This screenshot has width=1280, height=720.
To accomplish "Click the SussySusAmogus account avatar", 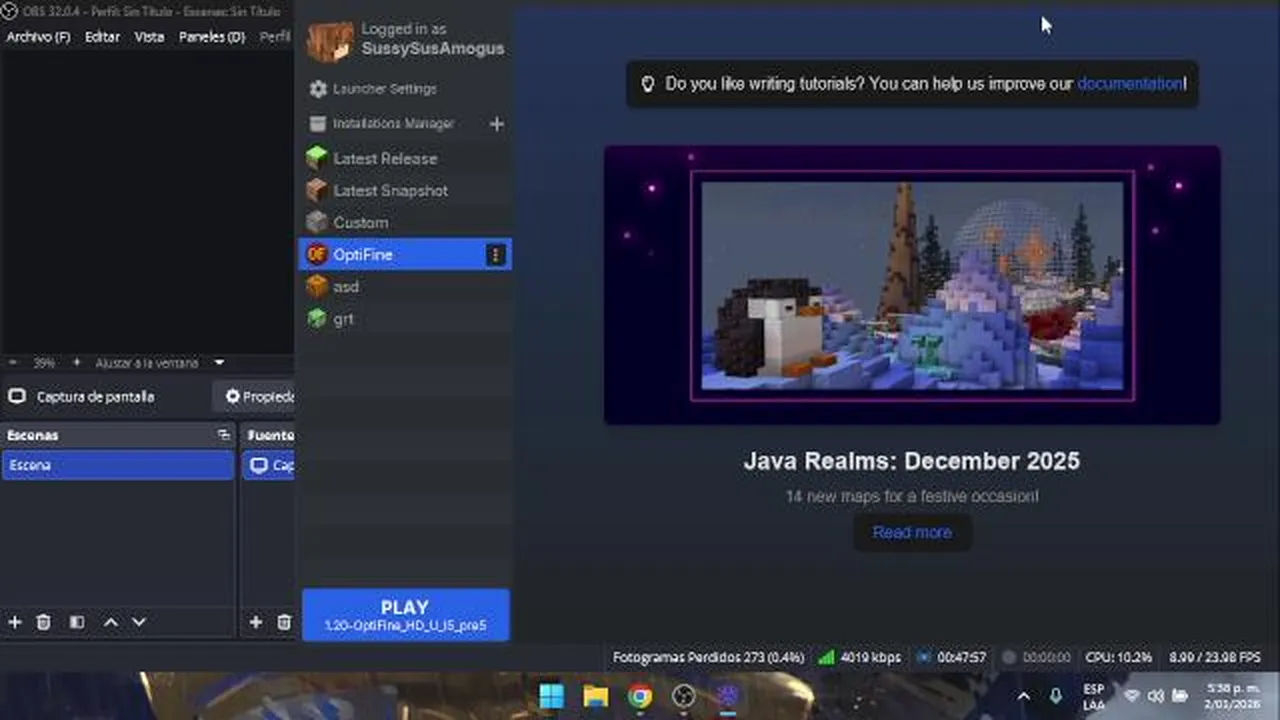I will [330, 40].
